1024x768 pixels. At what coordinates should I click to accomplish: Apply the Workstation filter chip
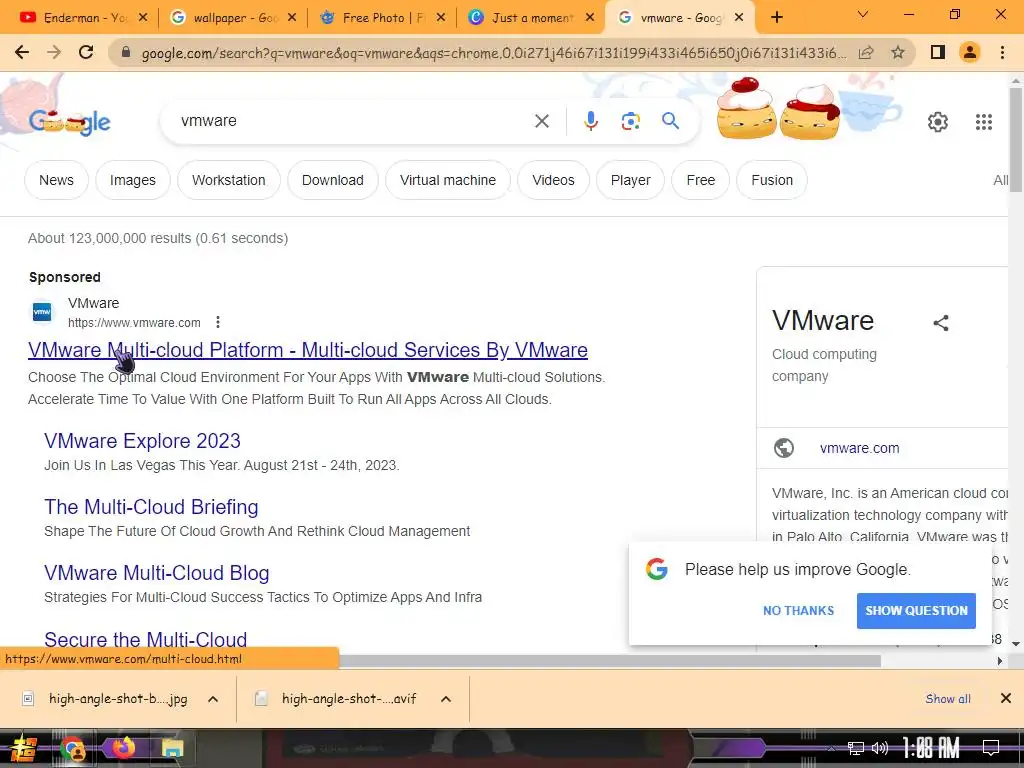tap(229, 180)
